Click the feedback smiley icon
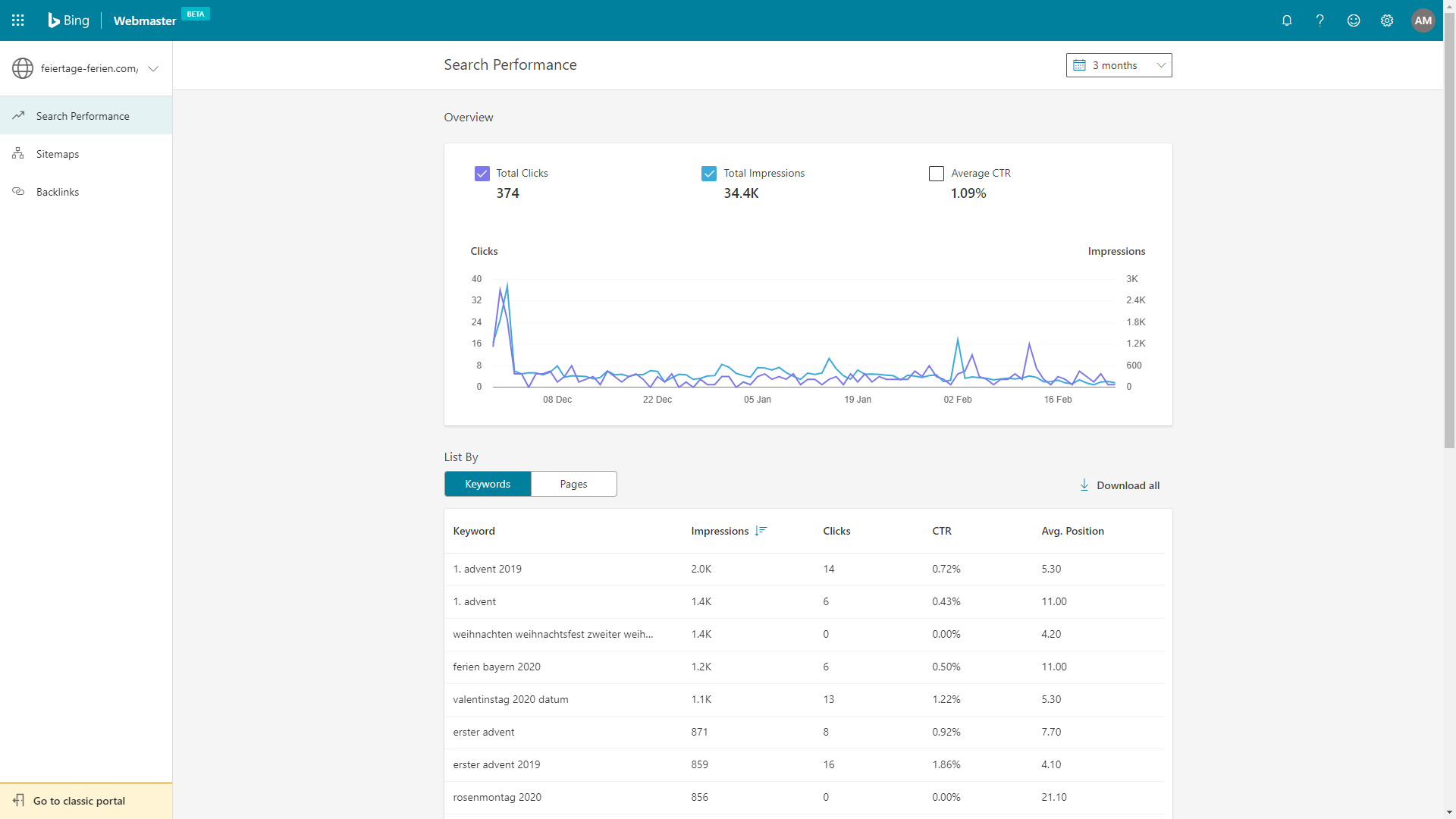Viewport: 1456px width, 819px height. 1354,20
